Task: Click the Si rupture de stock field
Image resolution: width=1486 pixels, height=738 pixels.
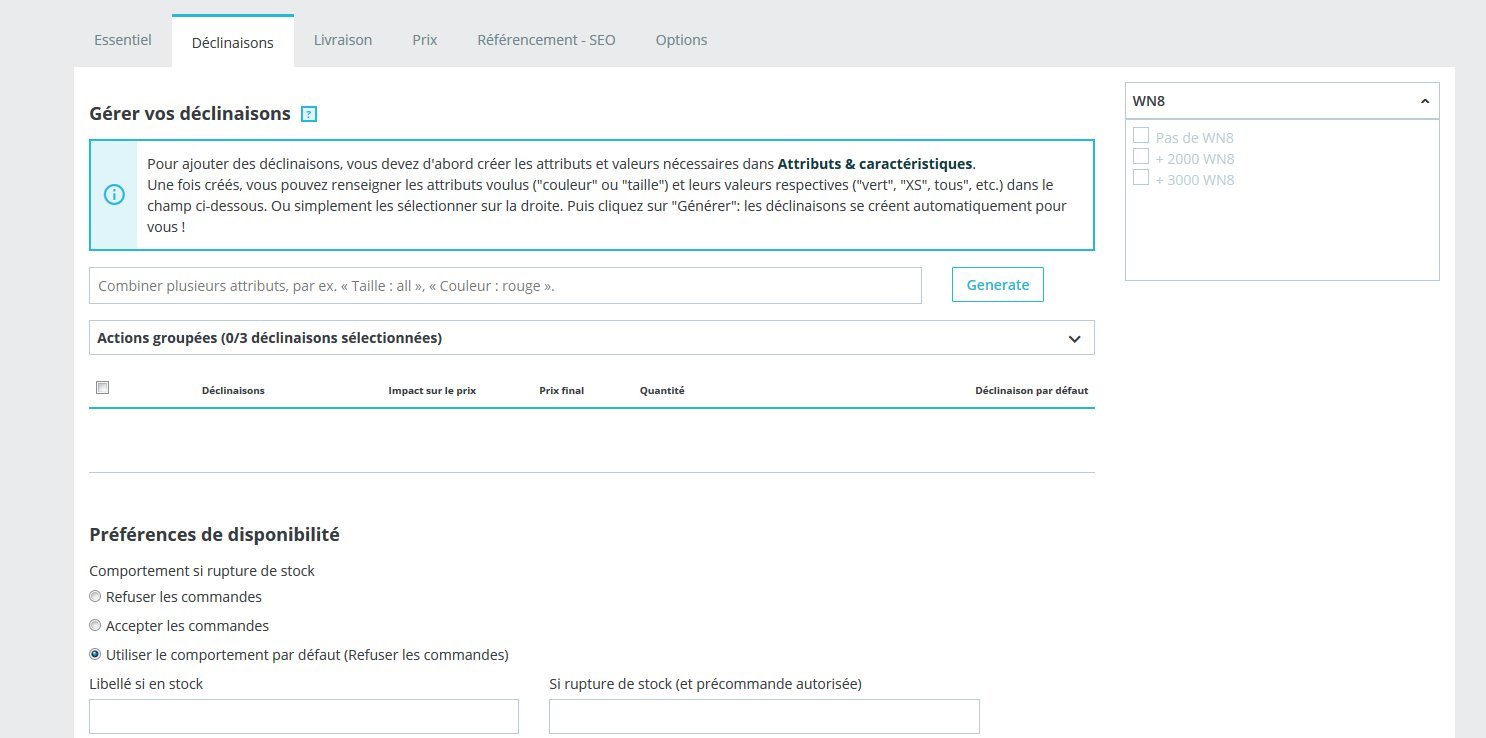Action: pyautogui.click(x=764, y=716)
